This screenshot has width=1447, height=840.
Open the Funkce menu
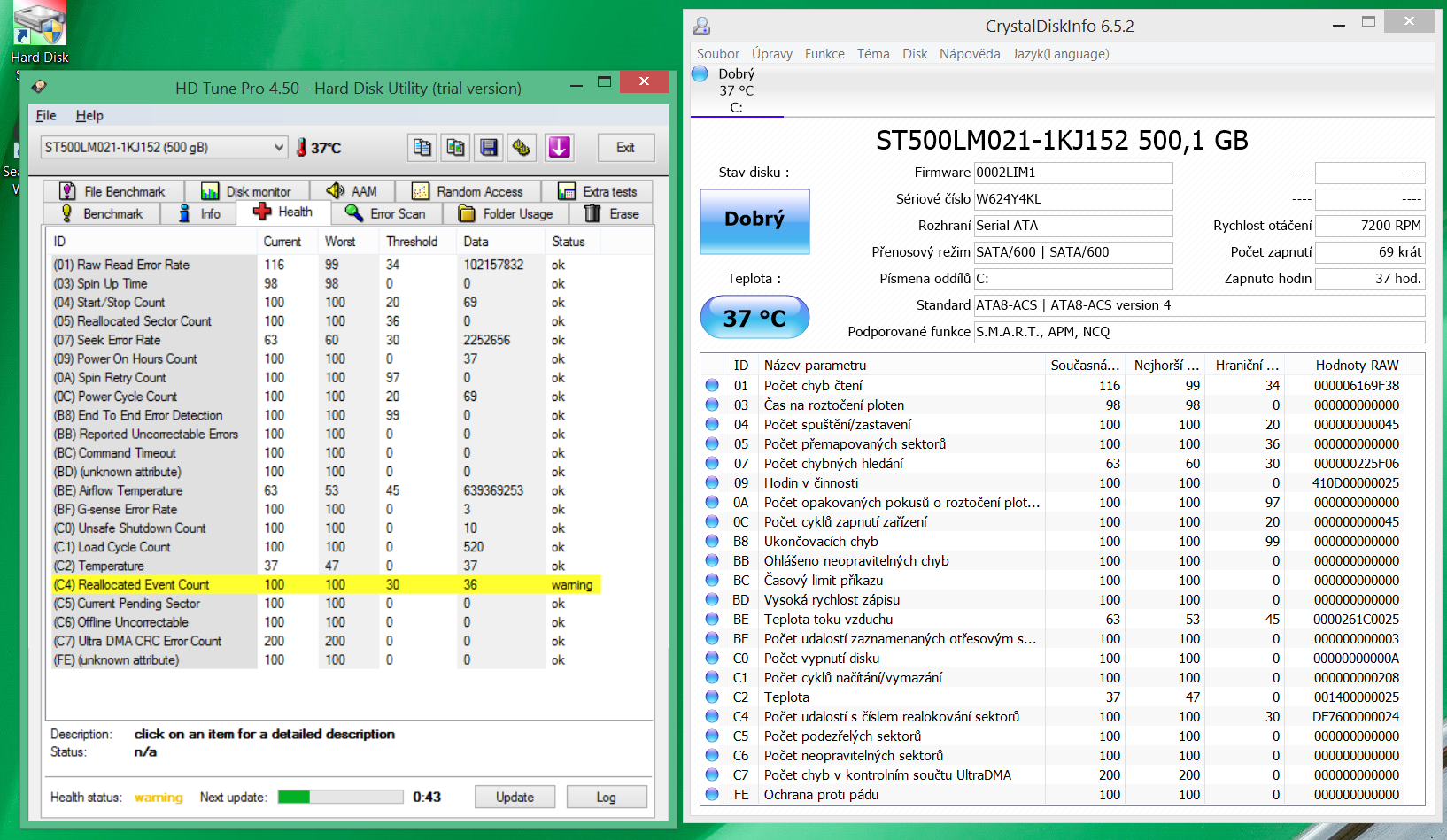pyautogui.click(x=824, y=54)
